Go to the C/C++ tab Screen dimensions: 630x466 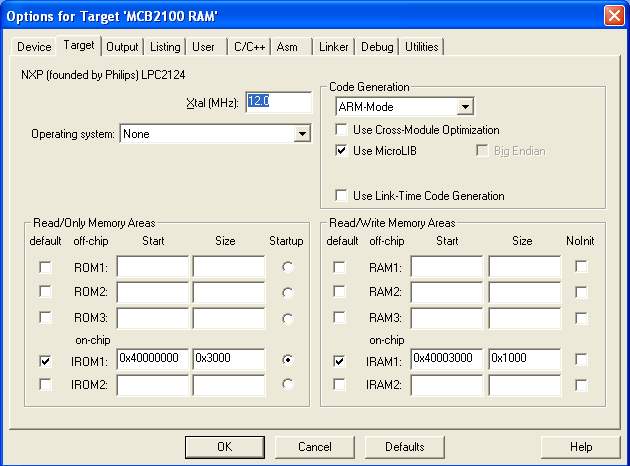pyautogui.click(x=248, y=47)
